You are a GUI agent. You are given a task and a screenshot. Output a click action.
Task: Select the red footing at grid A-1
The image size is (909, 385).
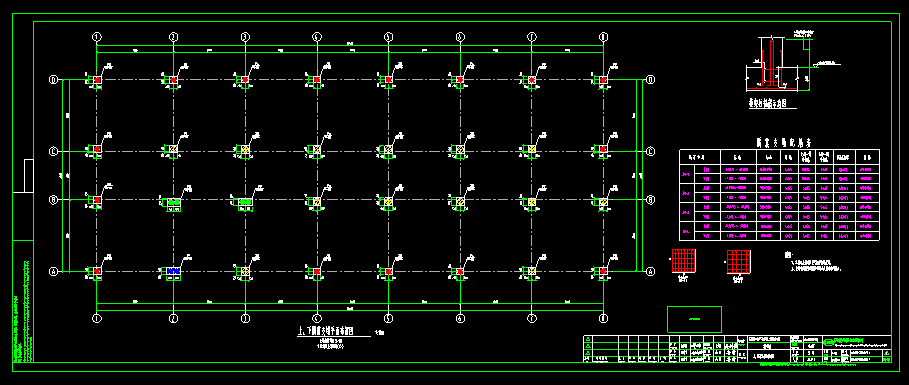point(97,271)
